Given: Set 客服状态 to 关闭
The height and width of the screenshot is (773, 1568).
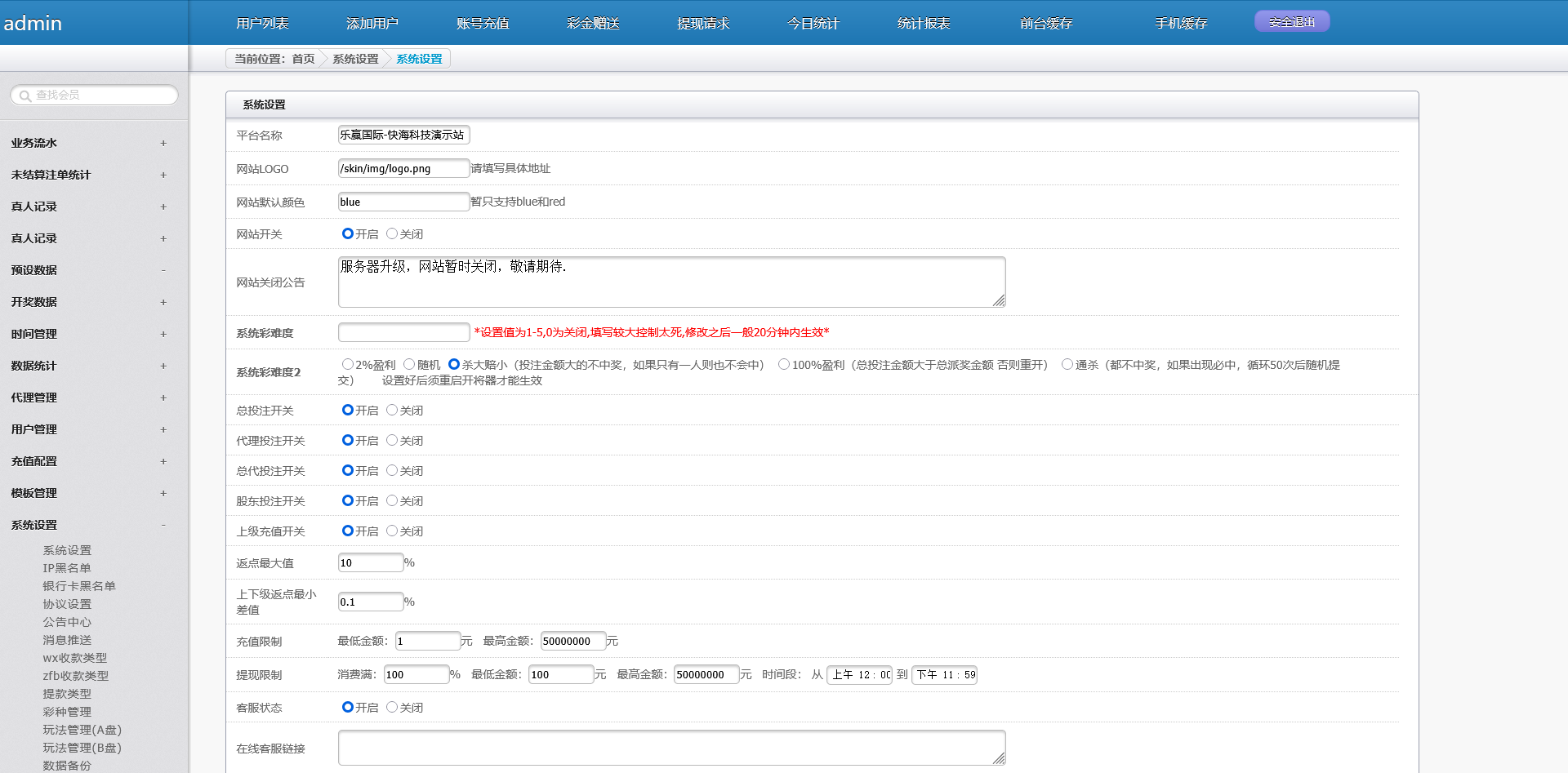Looking at the screenshot, I should pos(392,707).
